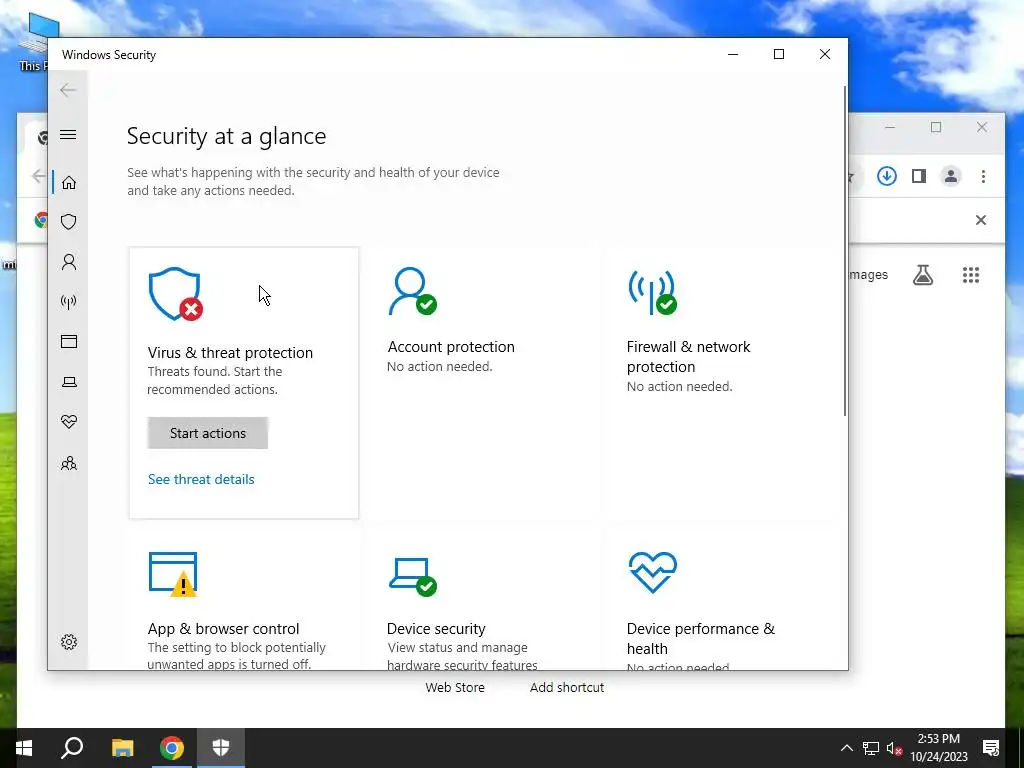Screen dimensions: 1024x768
Task: Open Virus & threat protection shield sidebar icon
Action: coord(69,222)
